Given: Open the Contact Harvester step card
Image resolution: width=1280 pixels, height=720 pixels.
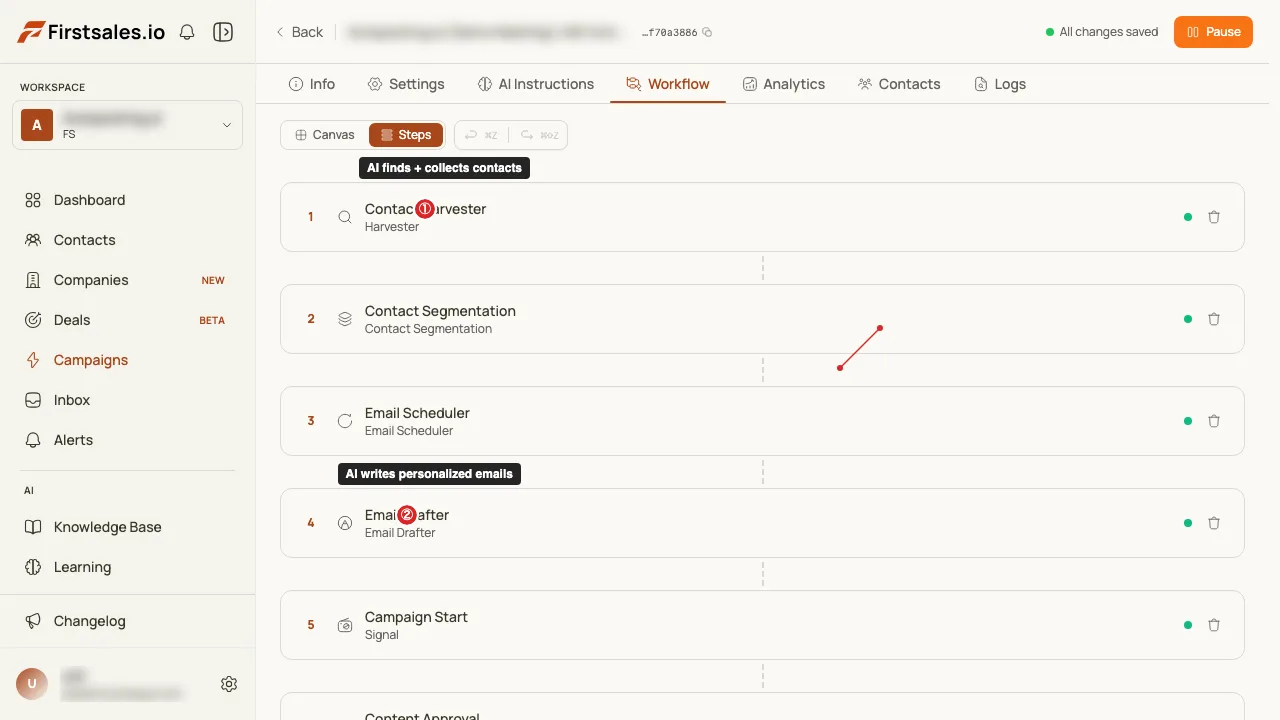Looking at the screenshot, I should click(762, 217).
